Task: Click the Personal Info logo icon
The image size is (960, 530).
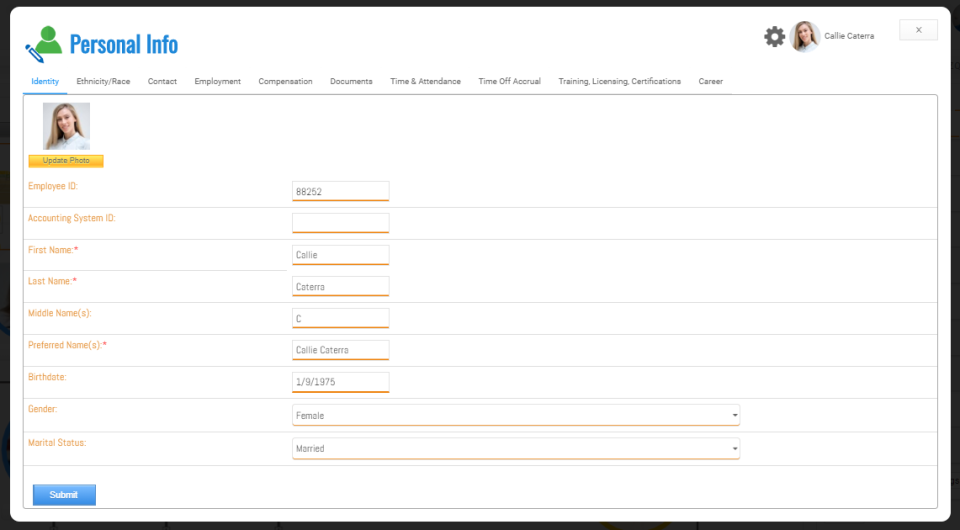Action: pos(43,44)
